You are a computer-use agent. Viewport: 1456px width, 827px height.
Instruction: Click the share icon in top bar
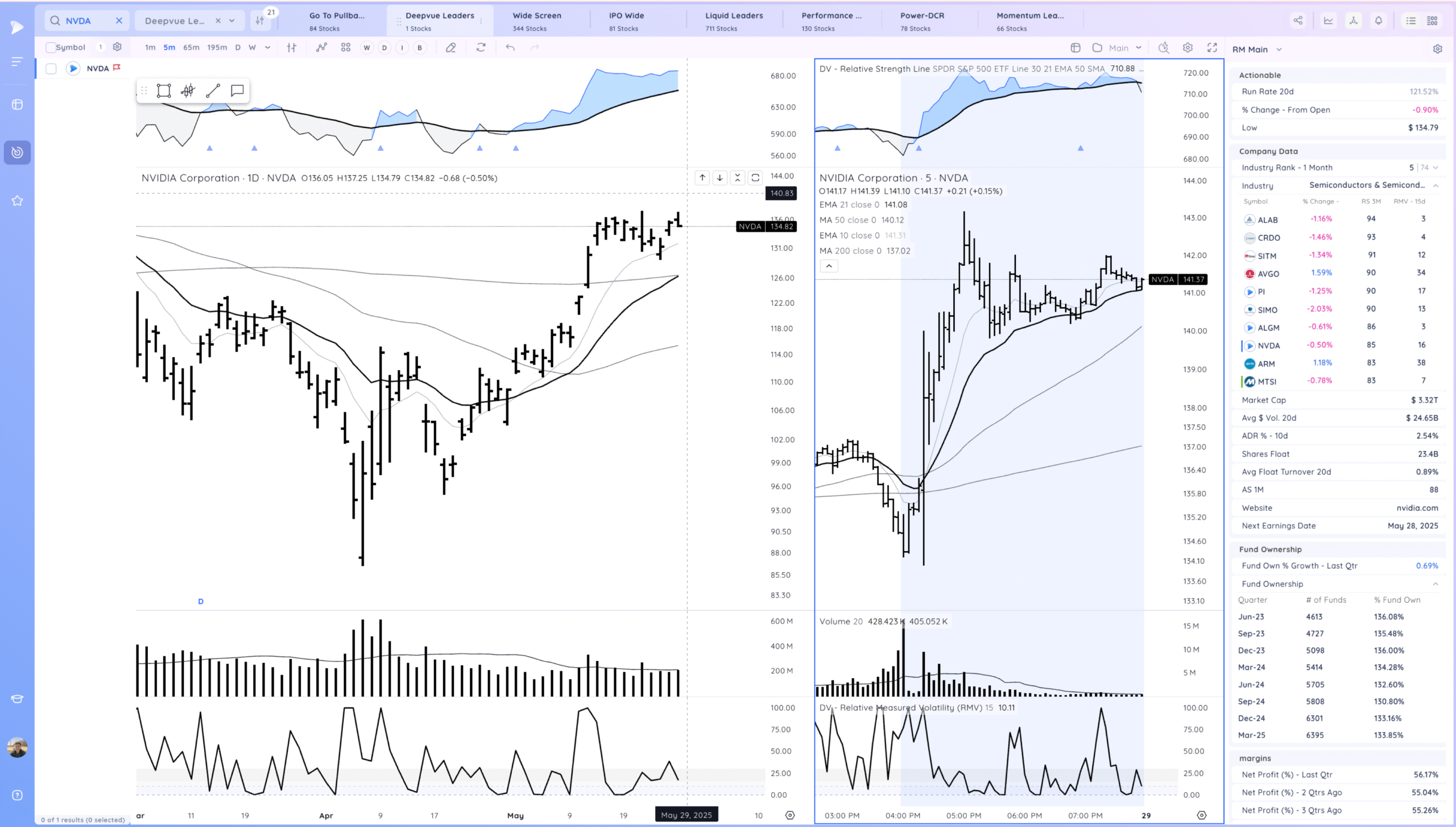tap(1298, 21)
